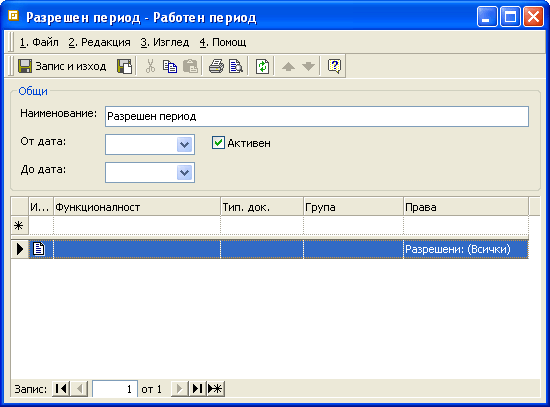550x407 pixels.
Task: Open the Редакция menu
Action: pyautogui.click(x=100, y=42)
